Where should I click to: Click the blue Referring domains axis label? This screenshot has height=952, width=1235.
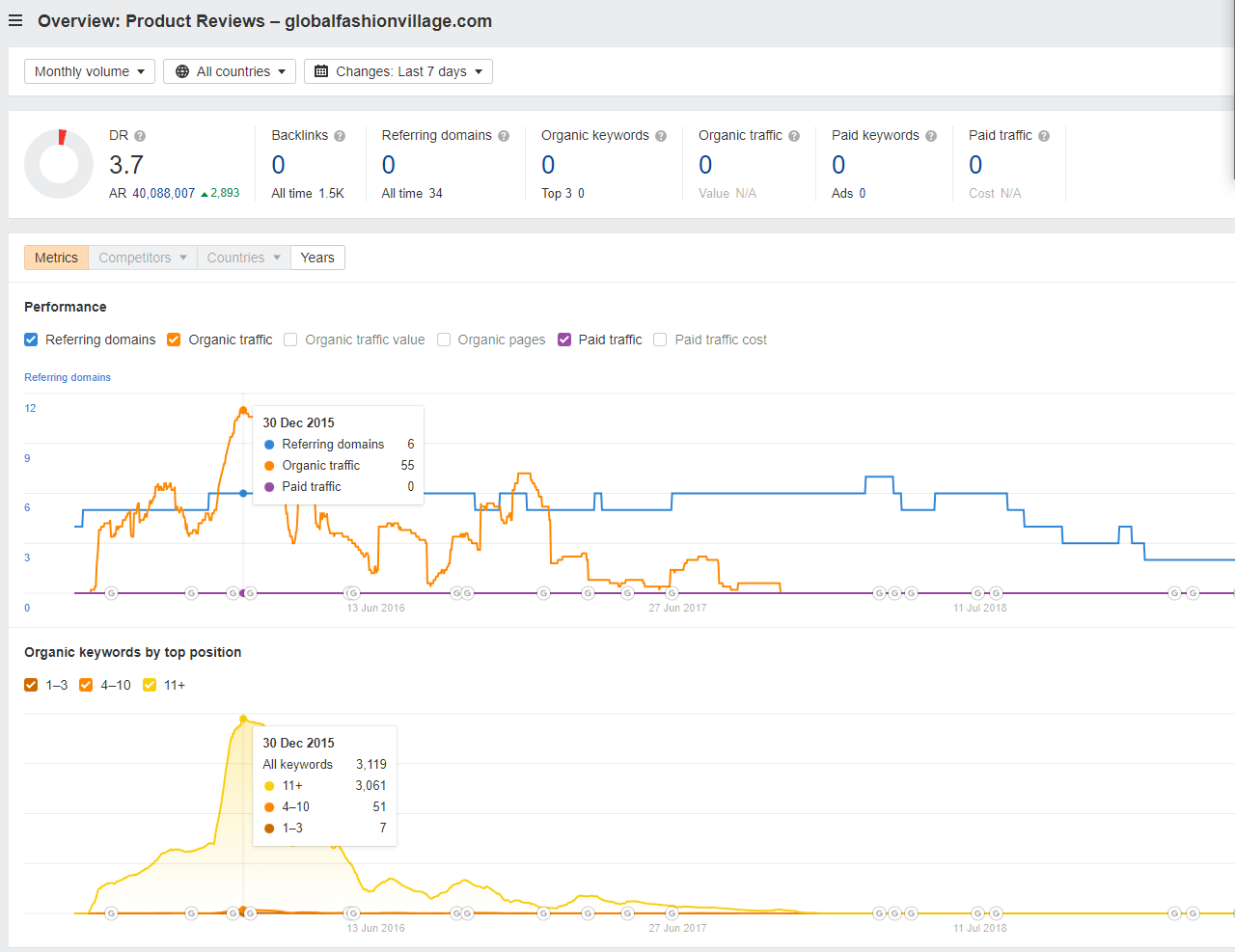(x=68, y=377)
